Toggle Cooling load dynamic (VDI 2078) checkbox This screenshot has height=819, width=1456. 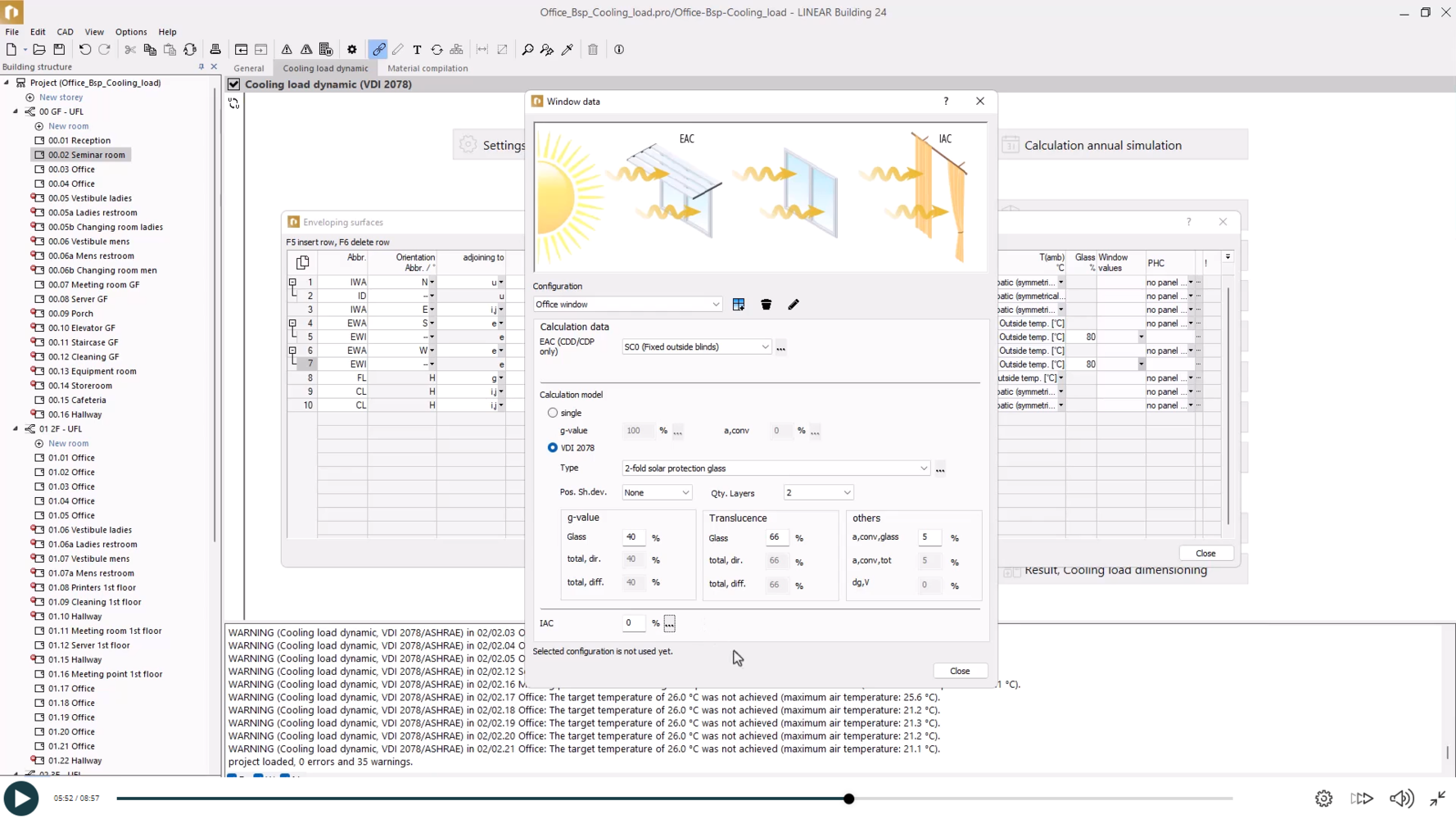click(234, 84)
